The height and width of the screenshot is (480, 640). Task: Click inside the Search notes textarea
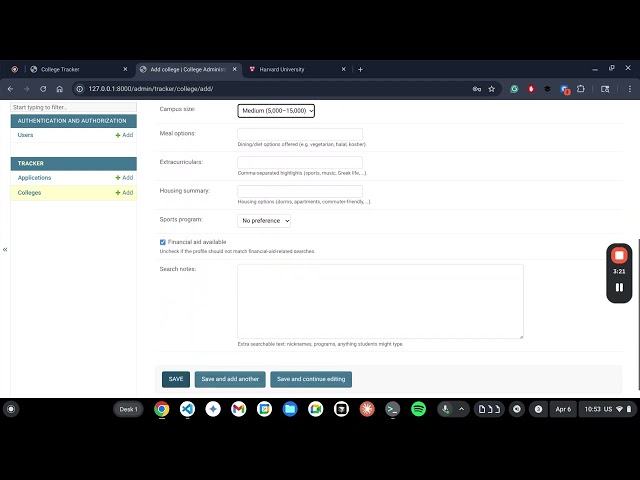pyautogui.click(x=380, y=301)
